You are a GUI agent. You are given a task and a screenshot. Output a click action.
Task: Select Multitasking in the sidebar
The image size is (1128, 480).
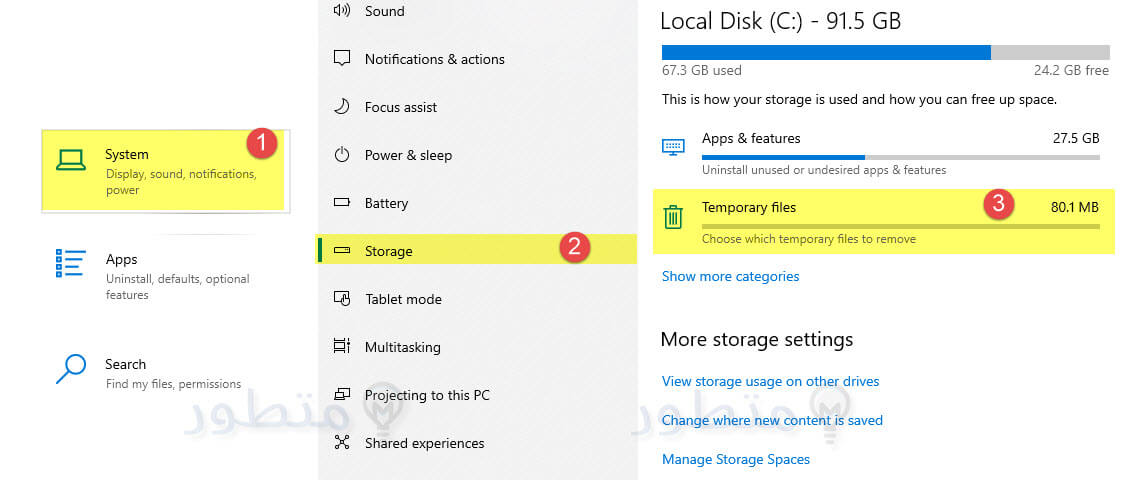point(402,347)
